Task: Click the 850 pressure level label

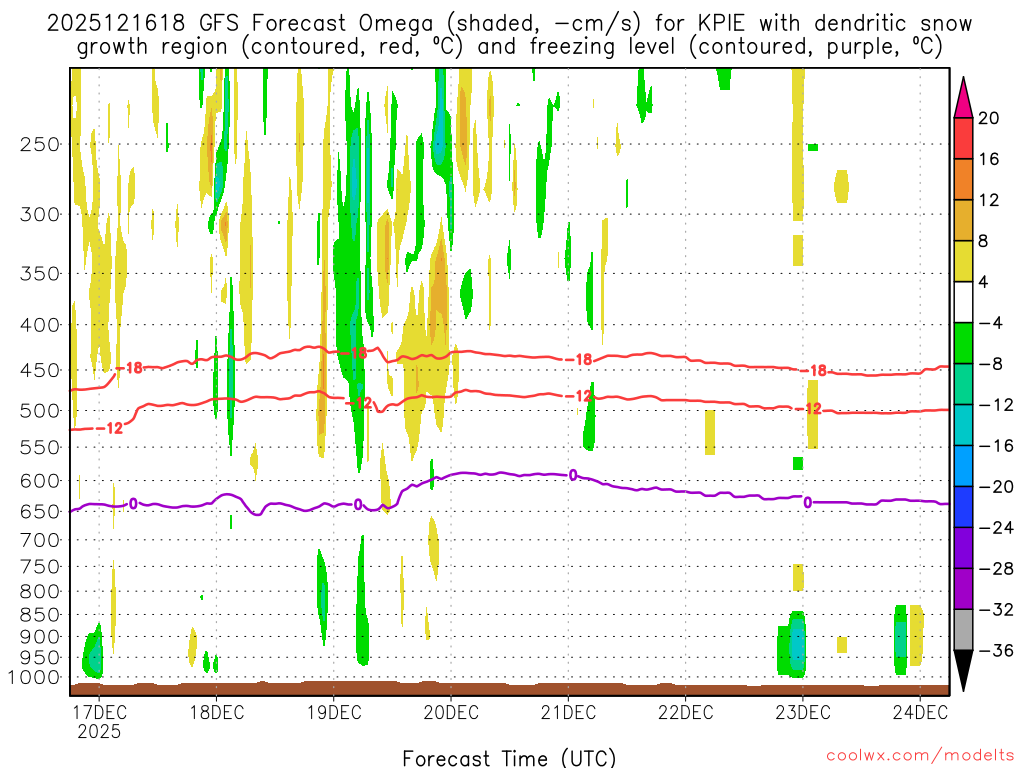Action: pos(40,615)
